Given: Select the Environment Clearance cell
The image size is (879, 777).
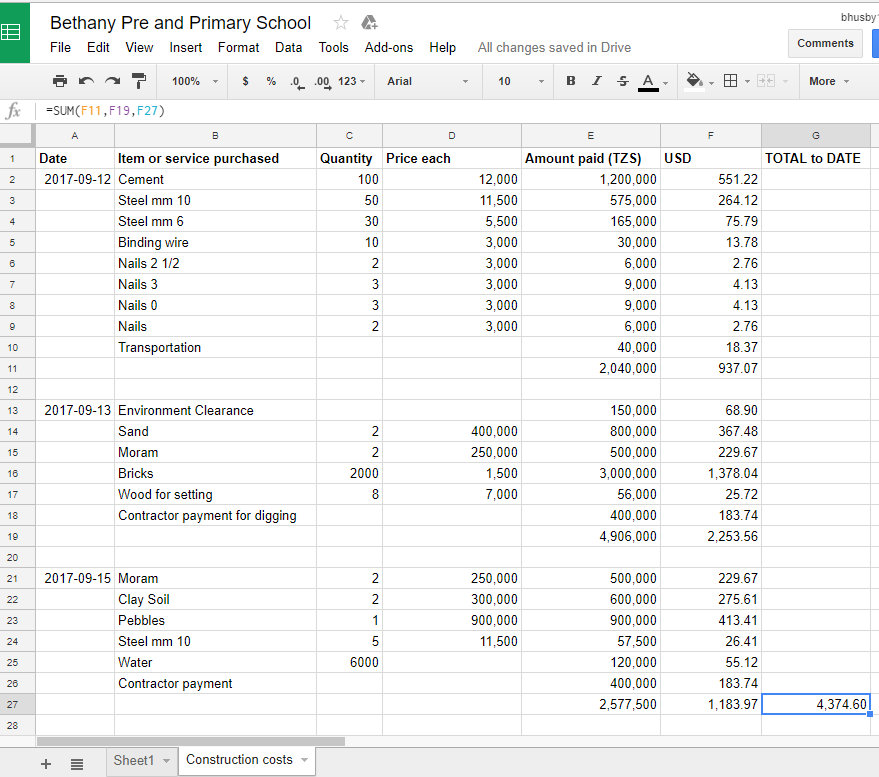Looking at the screenshot, I should coord(215,410).
